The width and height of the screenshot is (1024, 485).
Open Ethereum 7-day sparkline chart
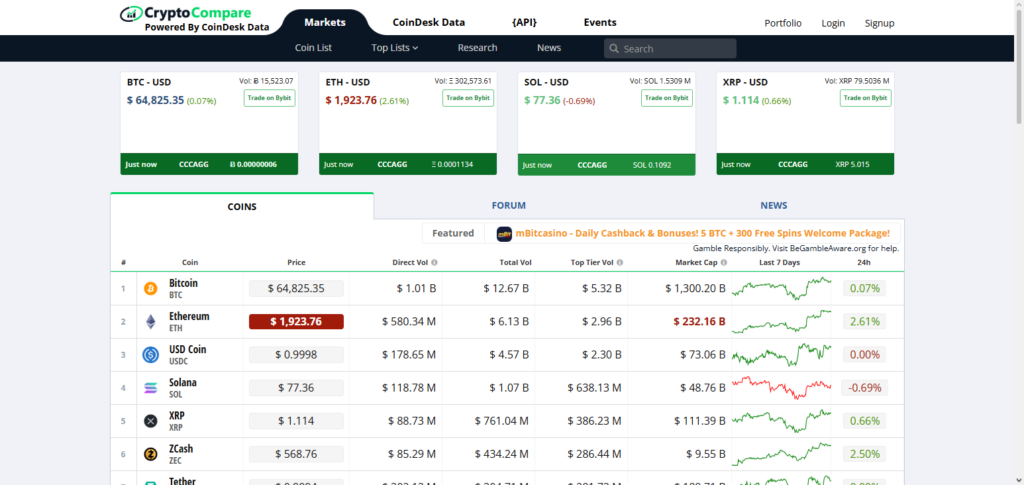[x=782, y=321]
